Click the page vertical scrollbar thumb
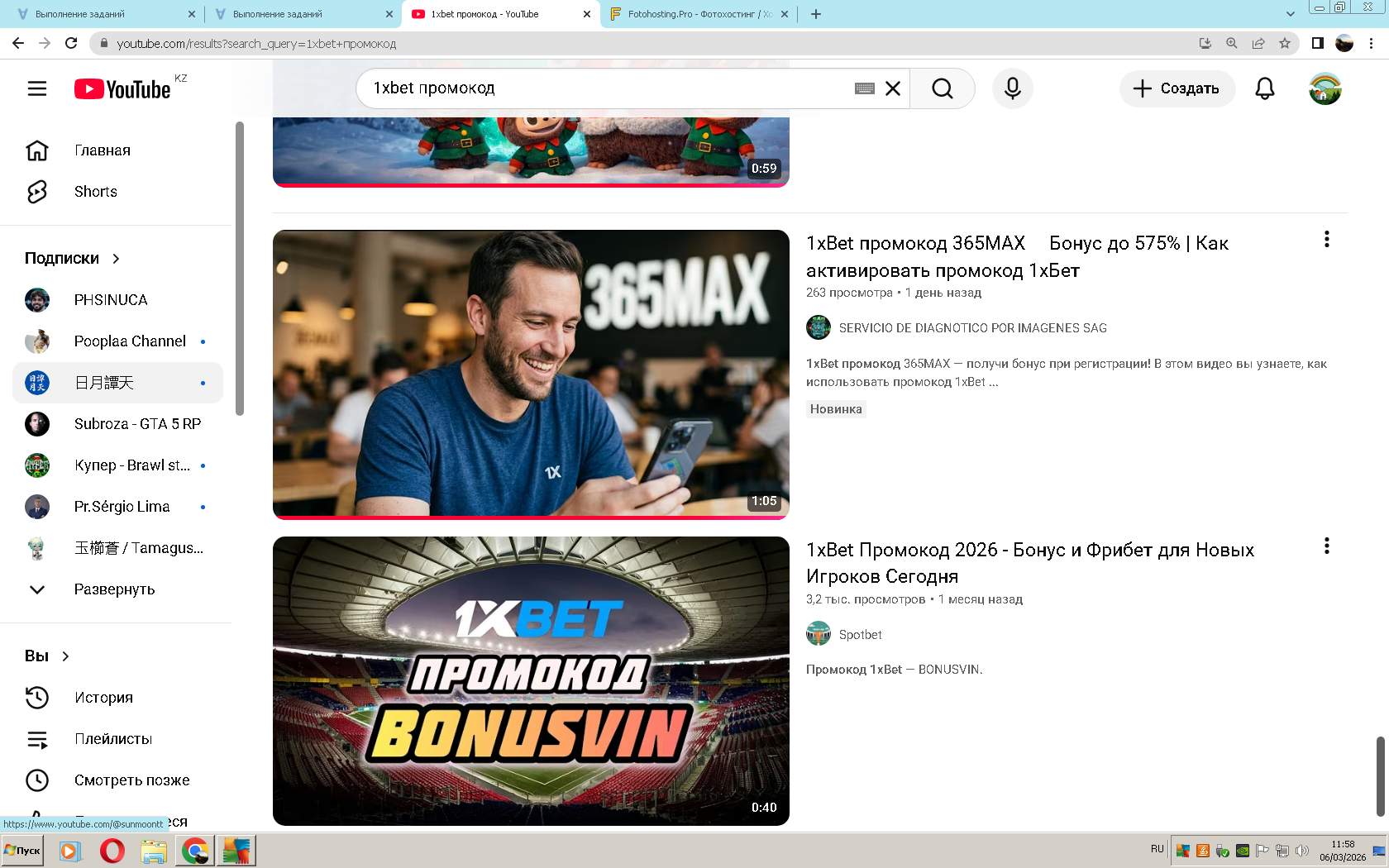 [1379, 776]
